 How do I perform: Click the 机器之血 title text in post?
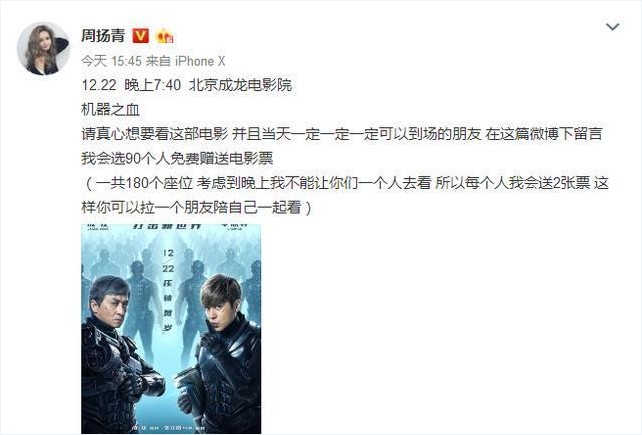(111, 109)
